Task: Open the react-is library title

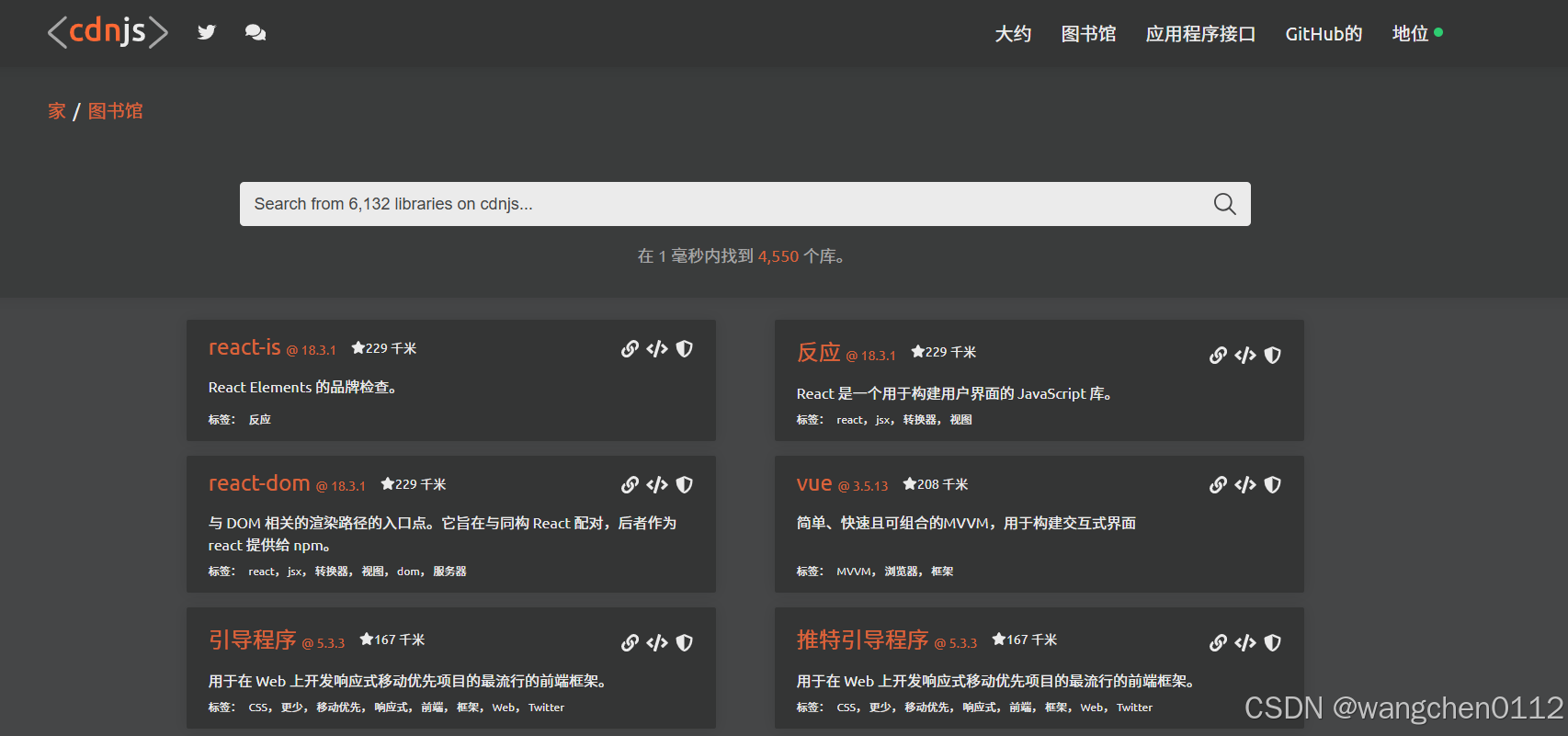Action: click(x=244, y=347)
